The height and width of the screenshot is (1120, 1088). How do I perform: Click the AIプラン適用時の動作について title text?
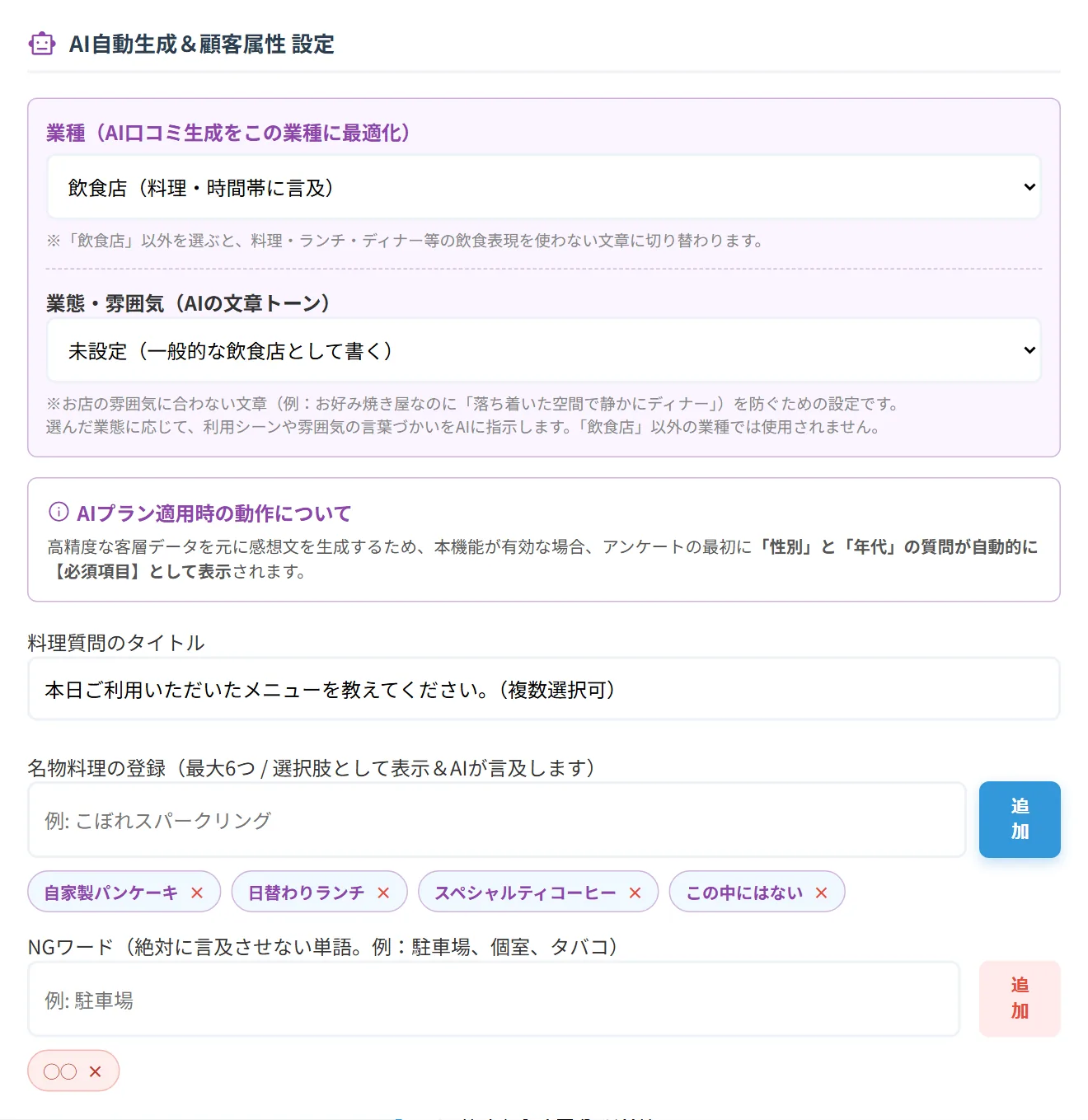pyautogui.click(x=213, y=513)
